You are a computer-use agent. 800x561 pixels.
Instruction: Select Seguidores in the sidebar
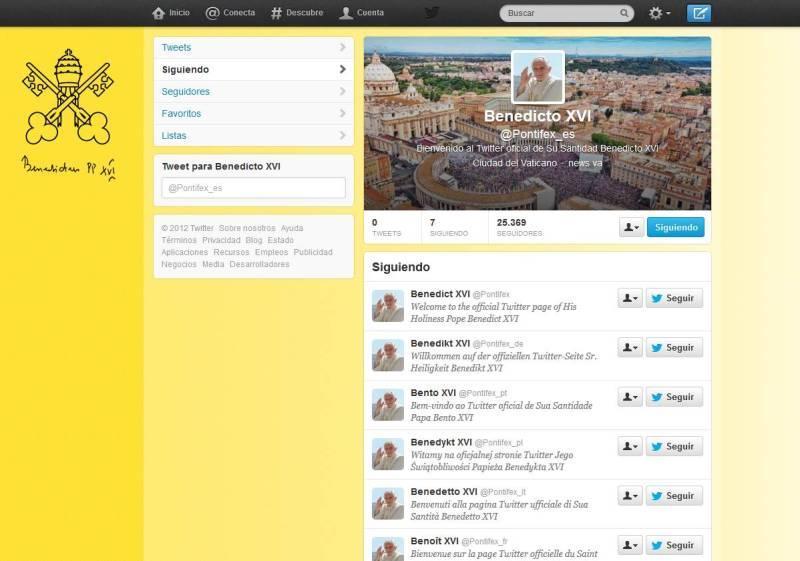pyautogui.click(x=186, y=92)
